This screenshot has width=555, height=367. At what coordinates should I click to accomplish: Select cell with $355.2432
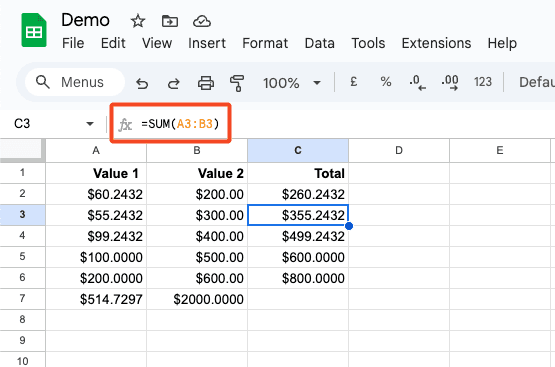pyautogui.click(x=298, y=215)
